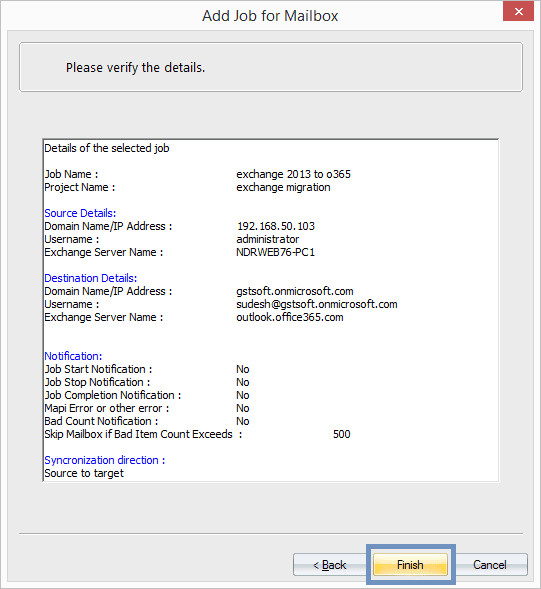Click the Please verify the details banner
Viewport: 541px width, 589px height.
pos(271,67)
